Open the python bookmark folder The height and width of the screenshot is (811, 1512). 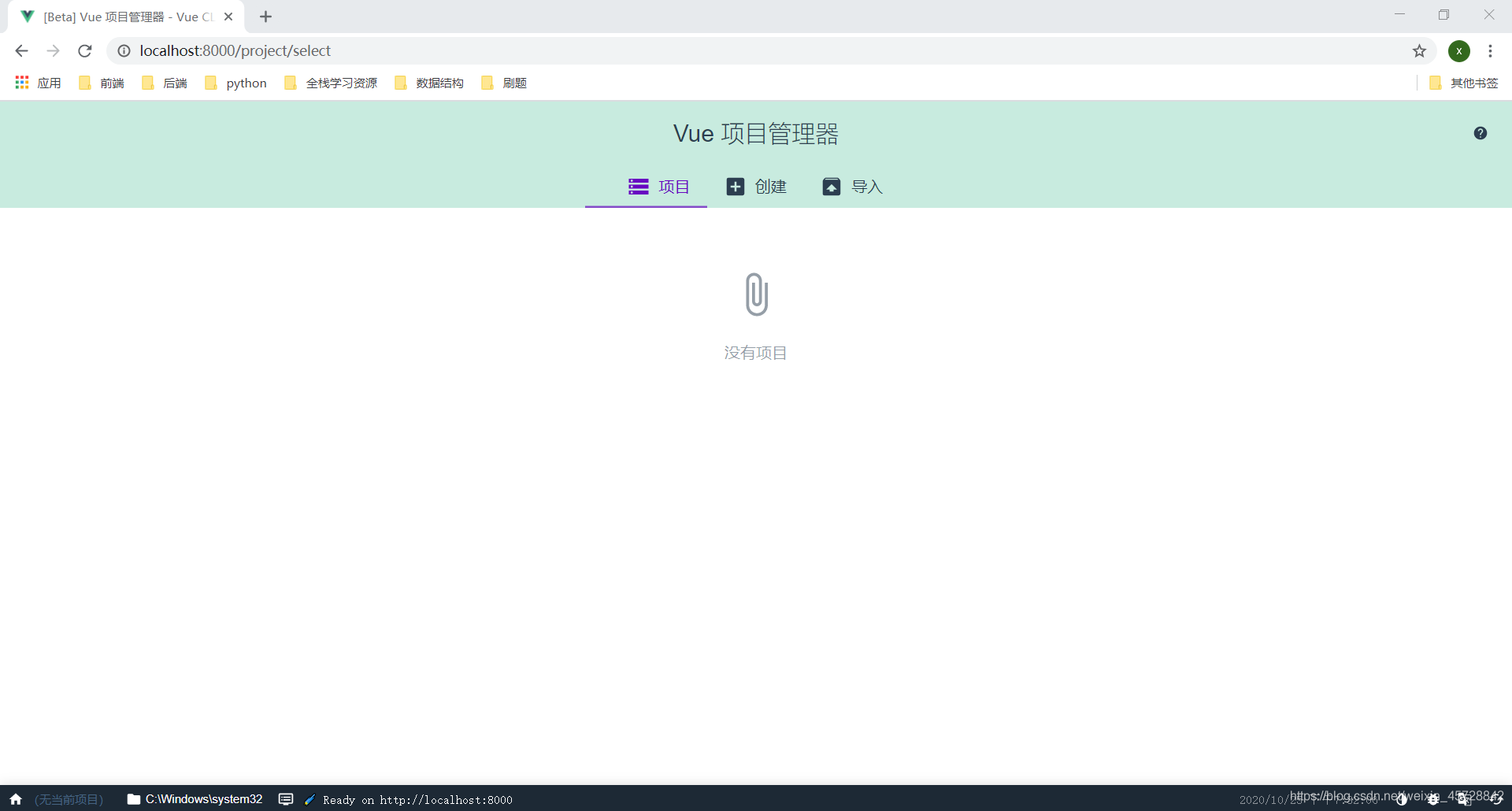click(x=235, y=83)
